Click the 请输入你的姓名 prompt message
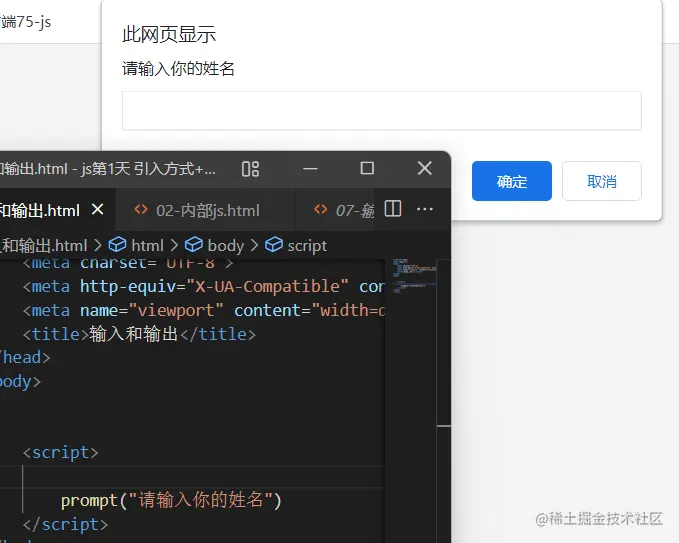This screenshot has width=679, height=543. pos(178,68)
